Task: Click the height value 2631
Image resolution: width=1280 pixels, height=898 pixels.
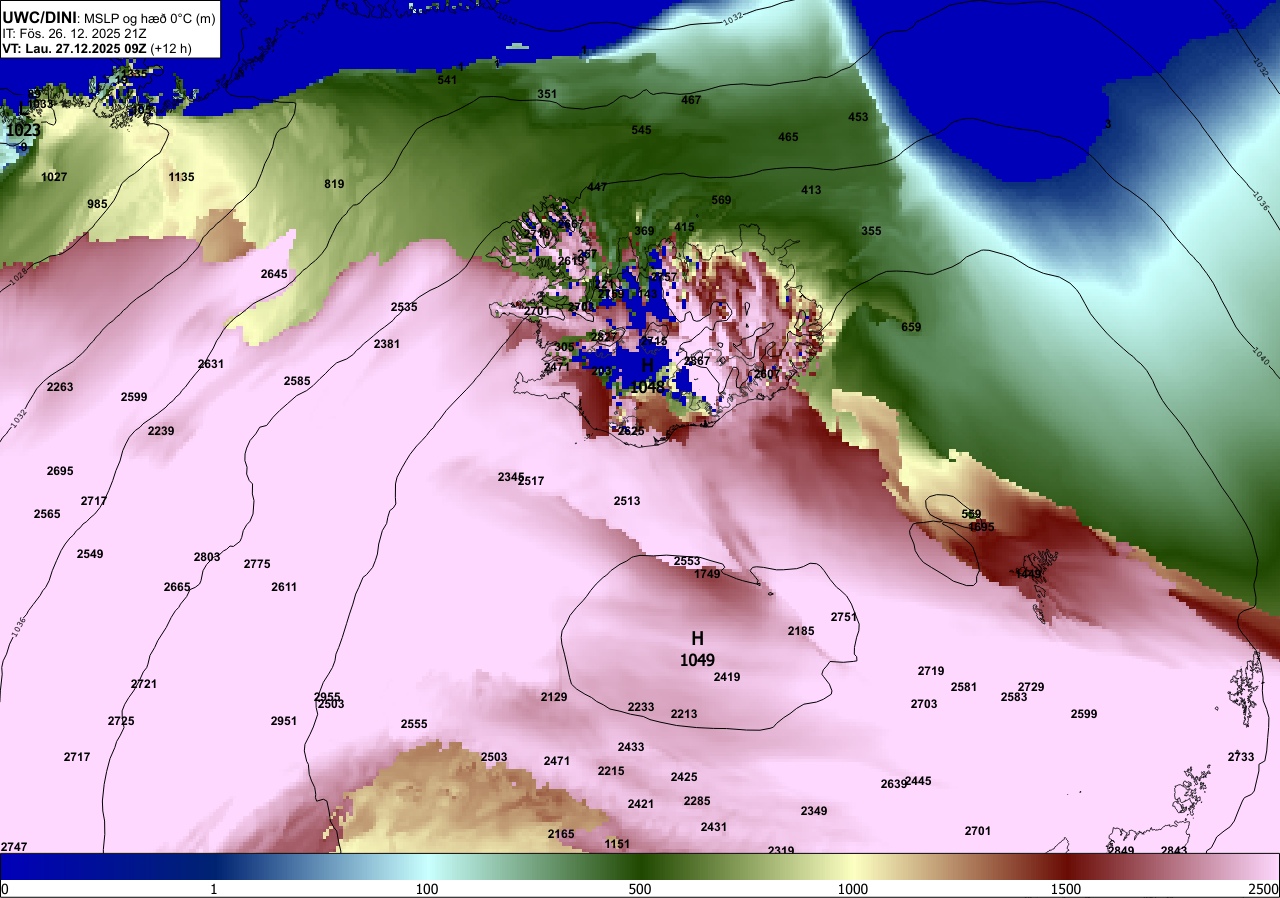Action: (x=211, y=364)
